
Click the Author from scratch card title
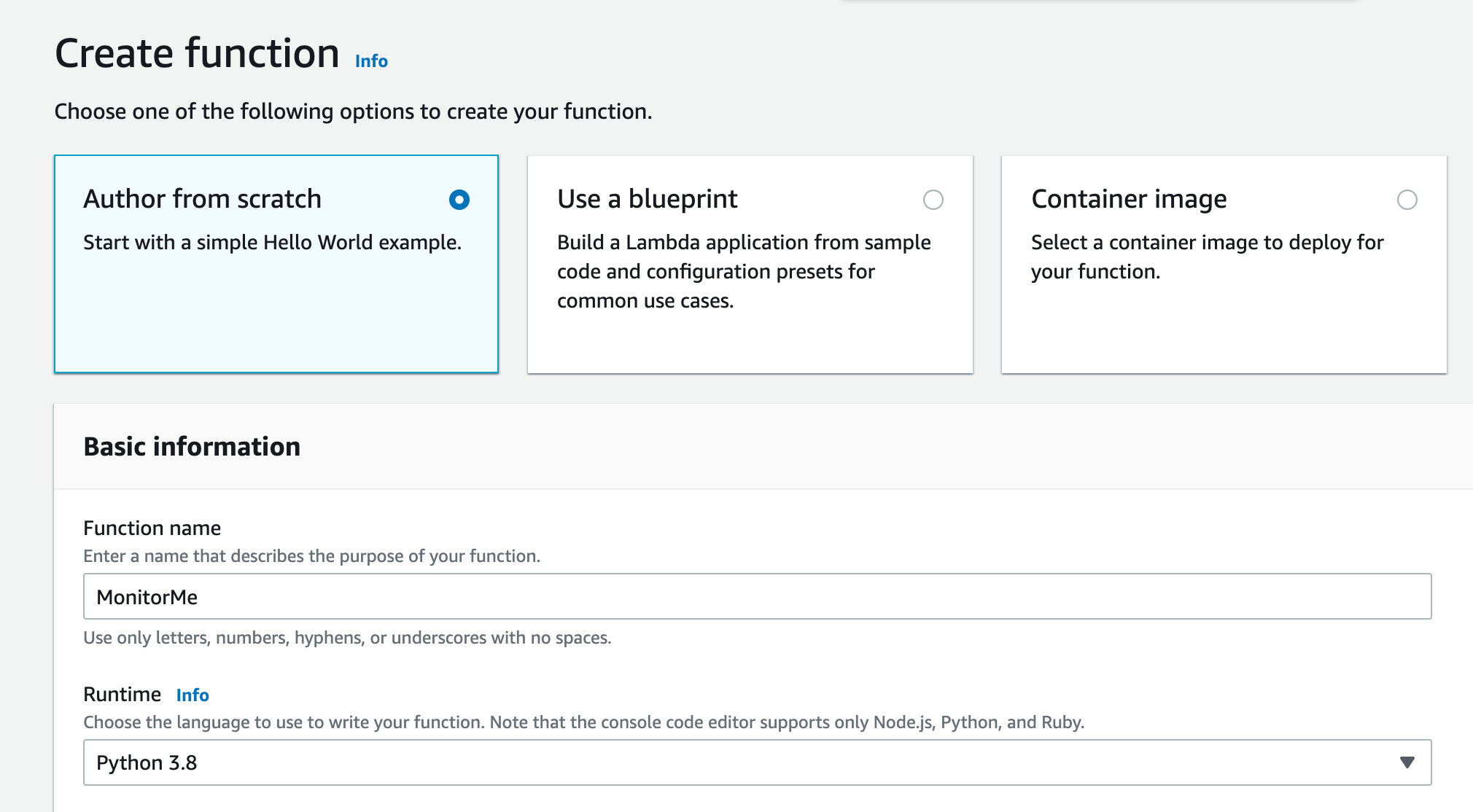[202, 199]
